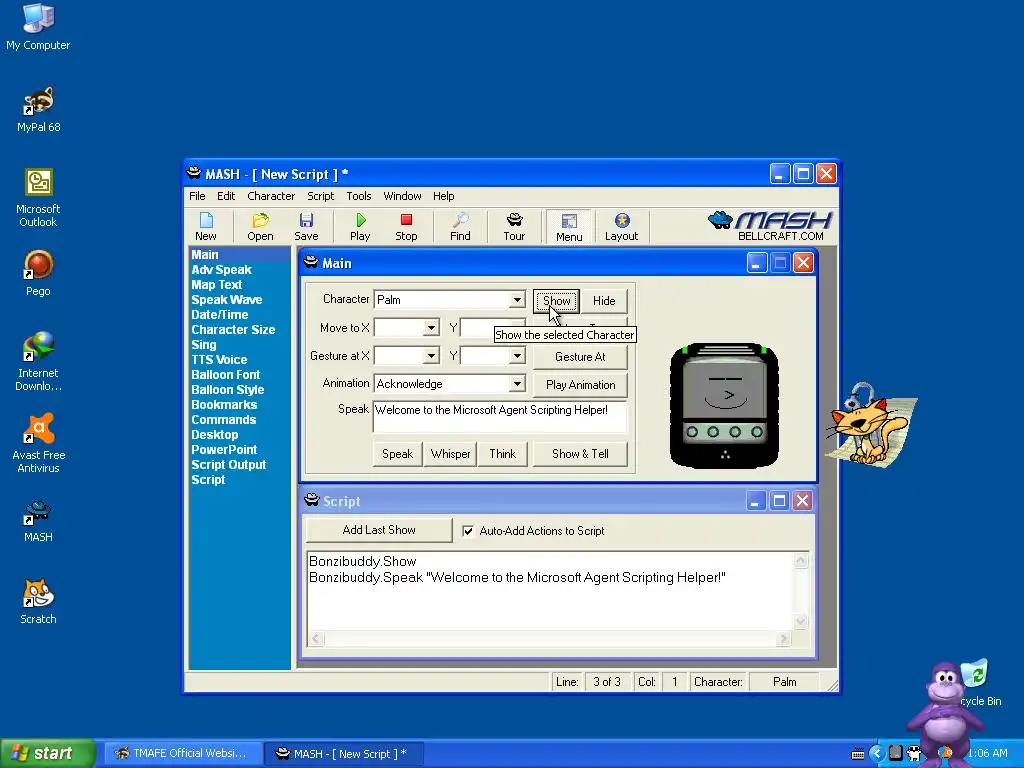Select PowerPoint in the sidebar
Screen dimensions: 1024x768
[x=224, y=450]
